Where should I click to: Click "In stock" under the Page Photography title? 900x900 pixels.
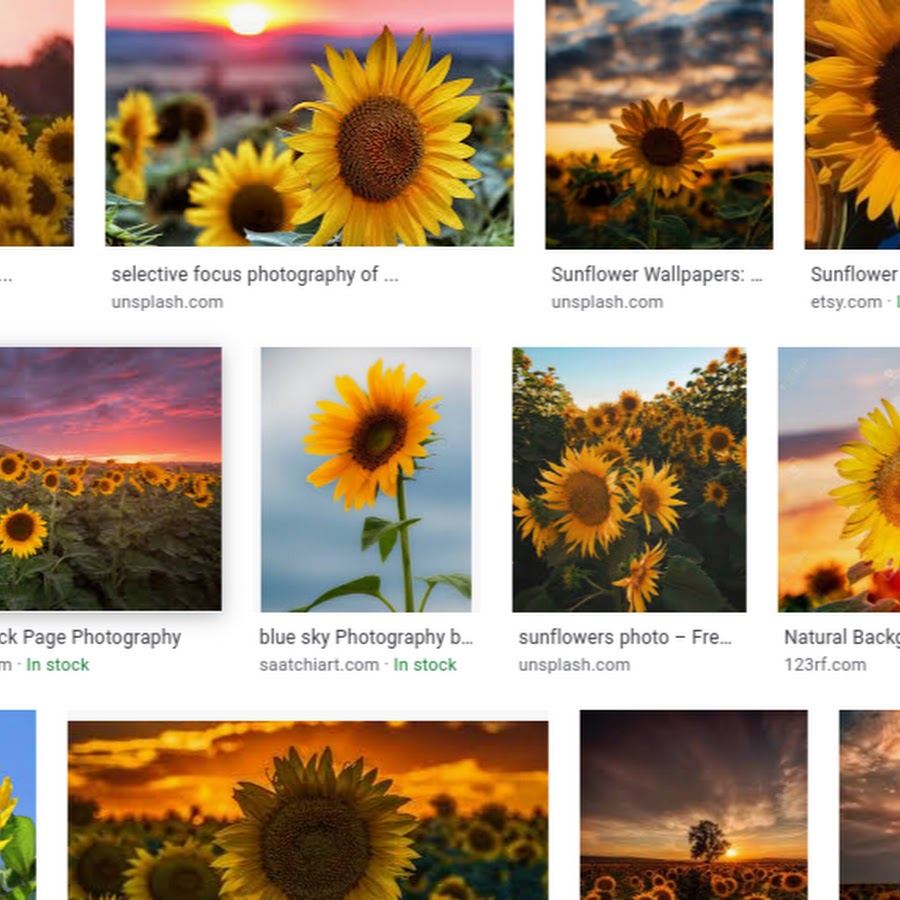(x=57, y=665)
